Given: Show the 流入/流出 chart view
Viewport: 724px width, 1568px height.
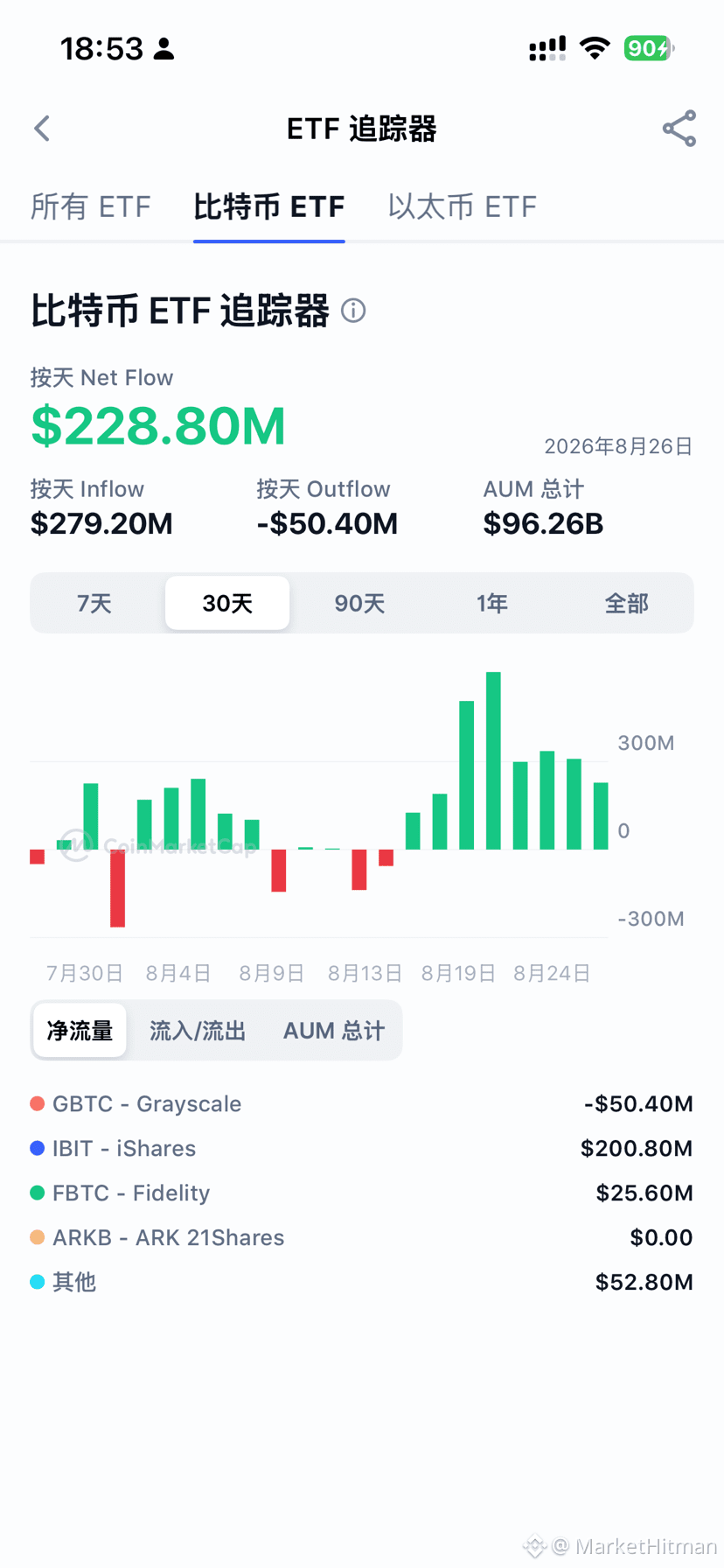Looking at the screenshot, I should coord(198,1031).
